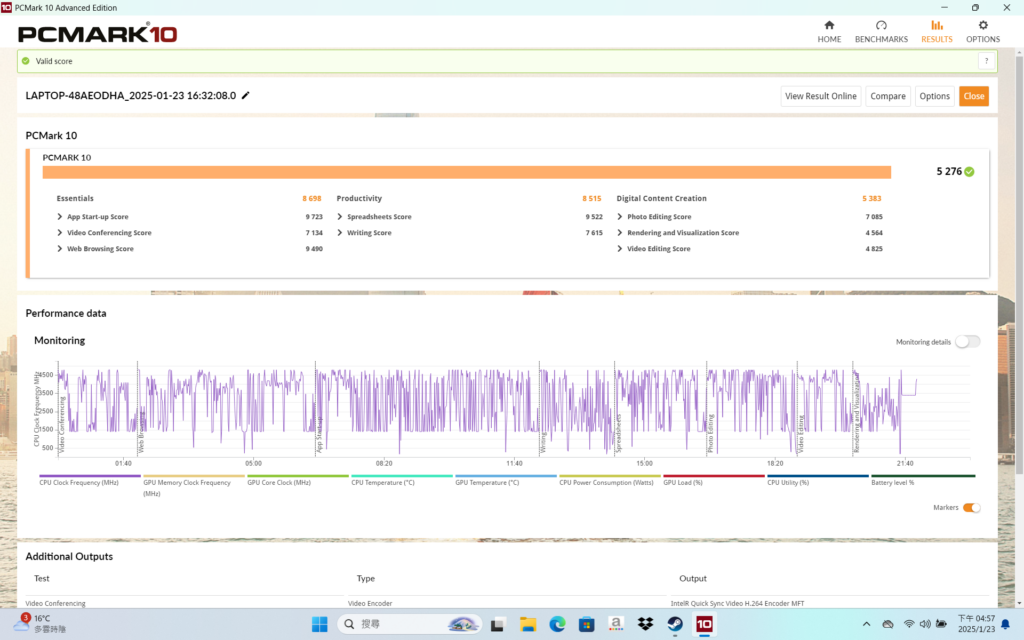1024x640 pixels.
Task: Select CPU Utility (%) legend
Action: pyautogui.click(x=818, y=480)
